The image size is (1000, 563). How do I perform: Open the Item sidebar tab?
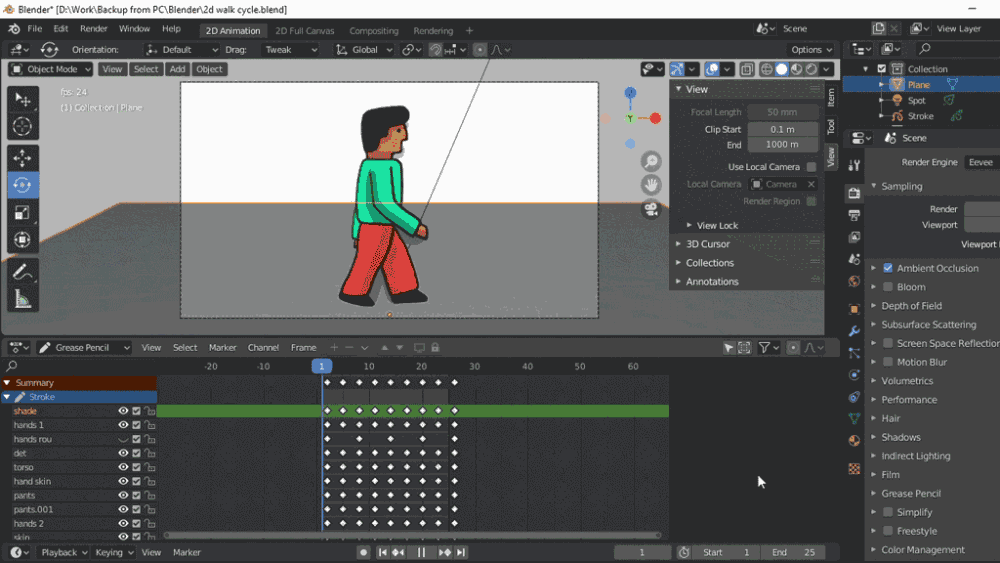[830, 98]
